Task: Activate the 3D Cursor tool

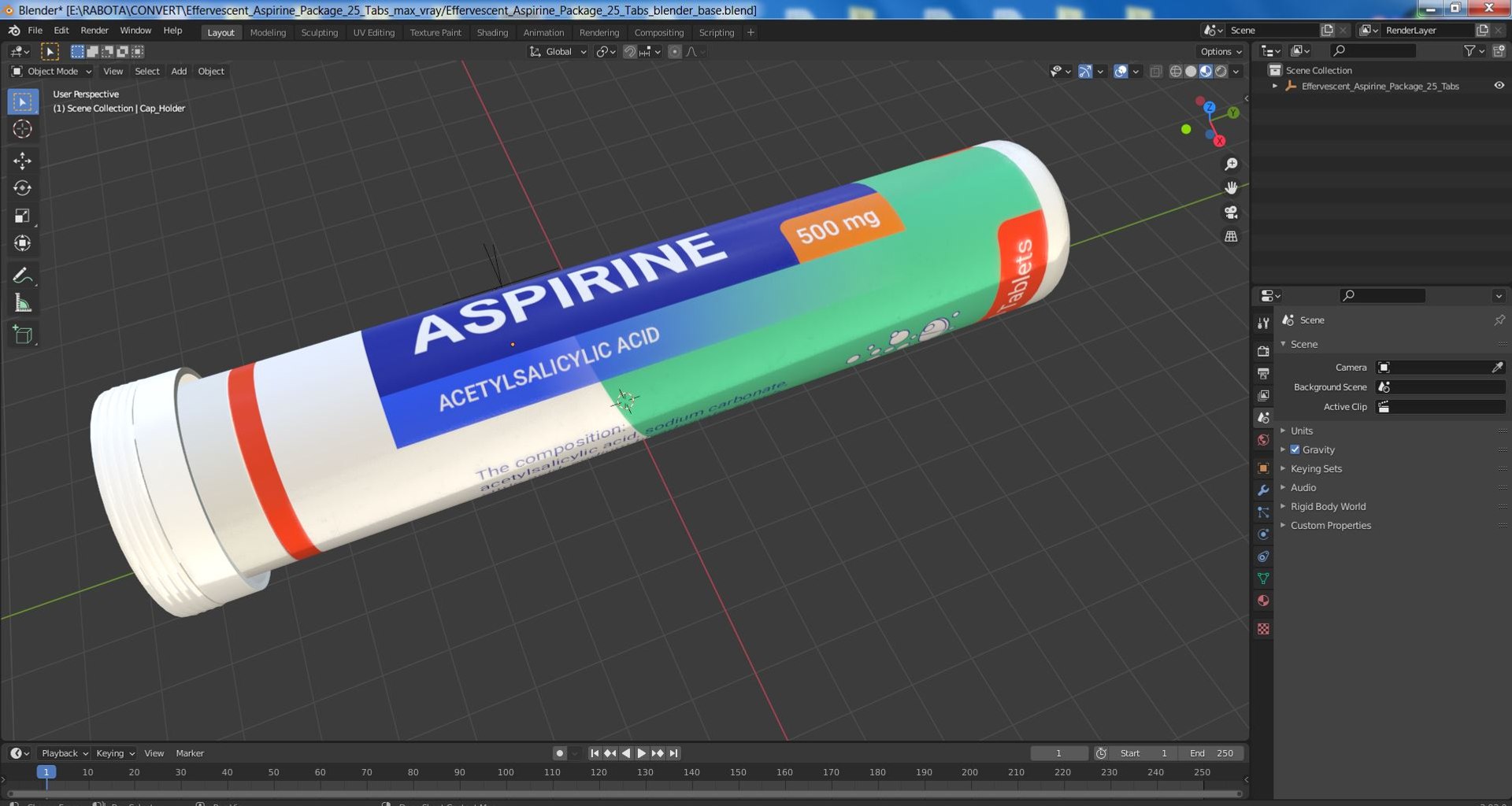Action: [x=22, y=129]
